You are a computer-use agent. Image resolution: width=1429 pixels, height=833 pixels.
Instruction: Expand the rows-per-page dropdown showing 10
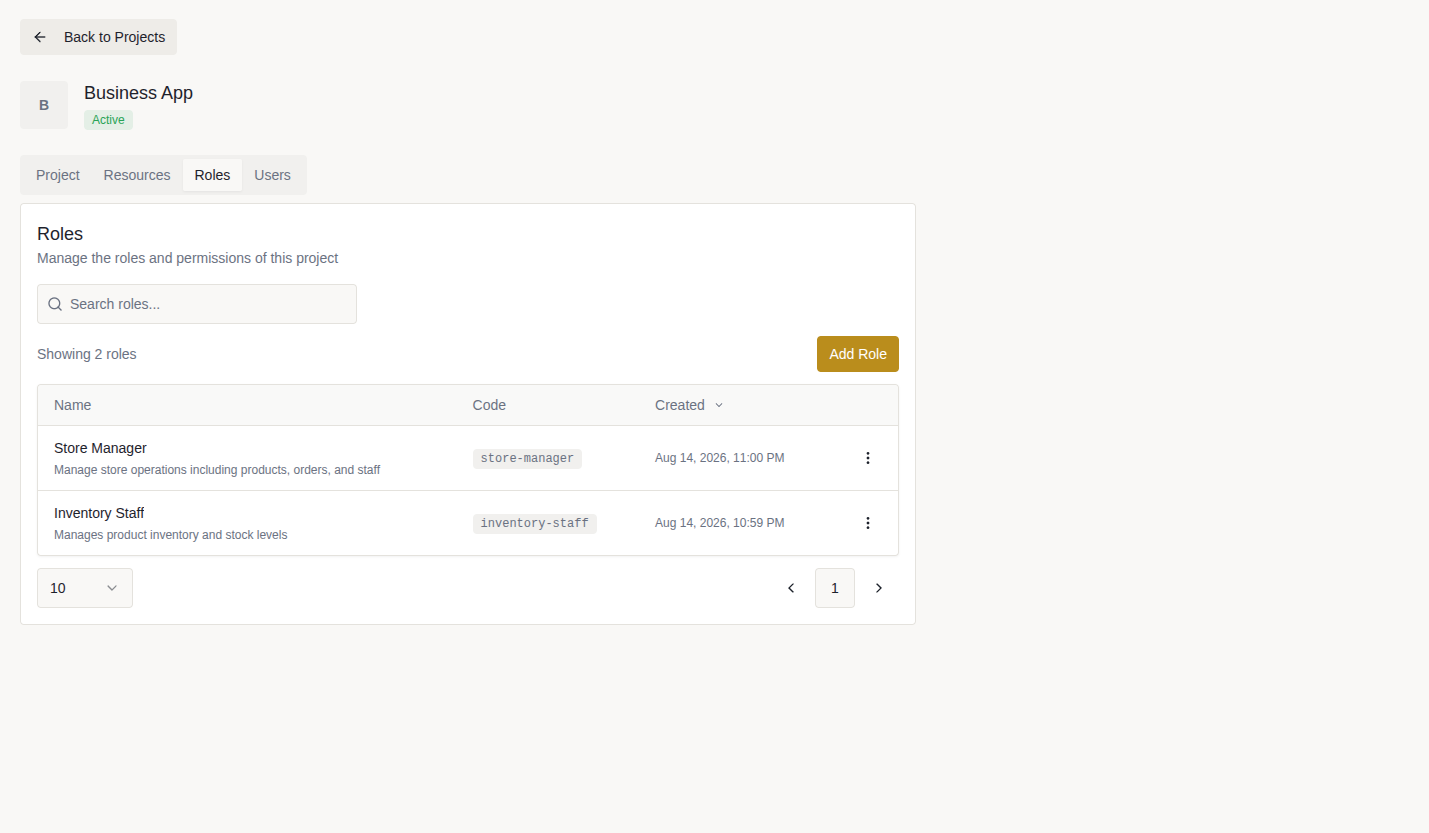click(85, 588)
